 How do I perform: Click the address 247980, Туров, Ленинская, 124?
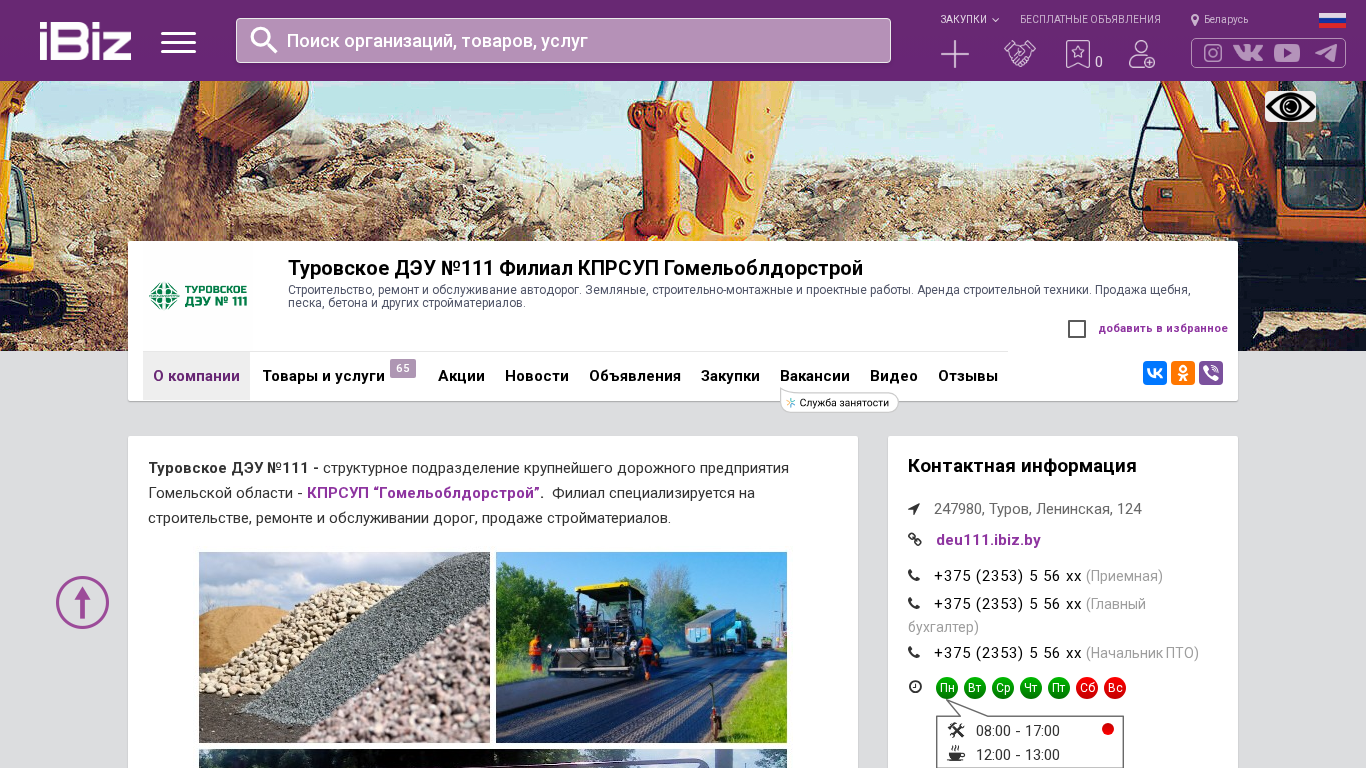(1038, 509)
